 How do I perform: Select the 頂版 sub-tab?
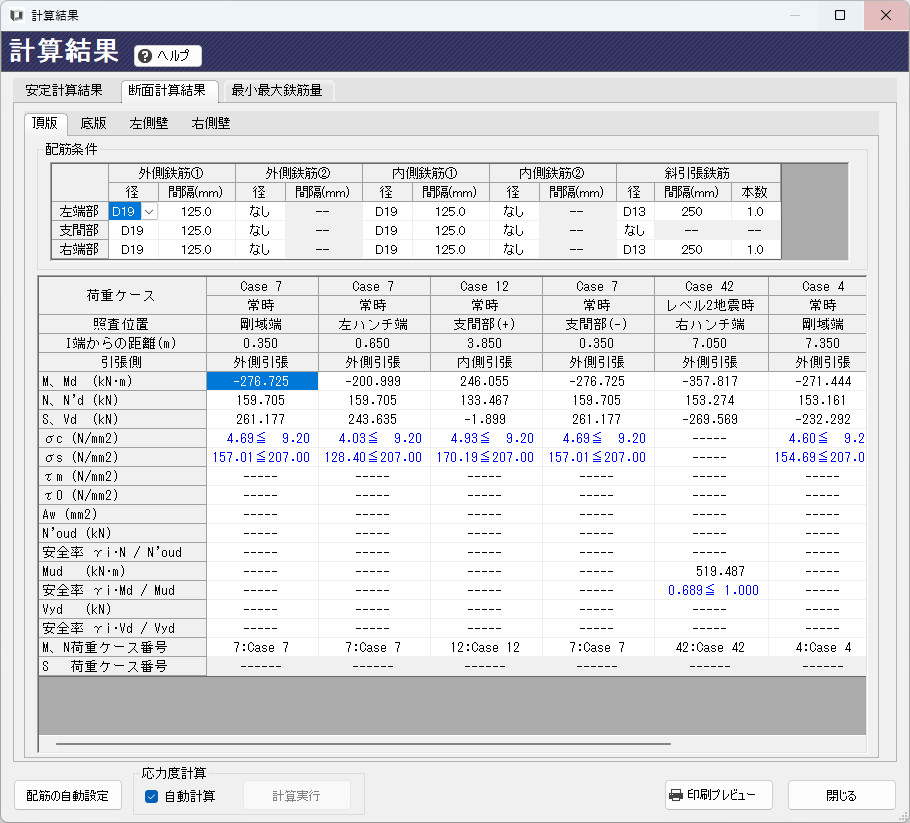[x=45, y=123]
